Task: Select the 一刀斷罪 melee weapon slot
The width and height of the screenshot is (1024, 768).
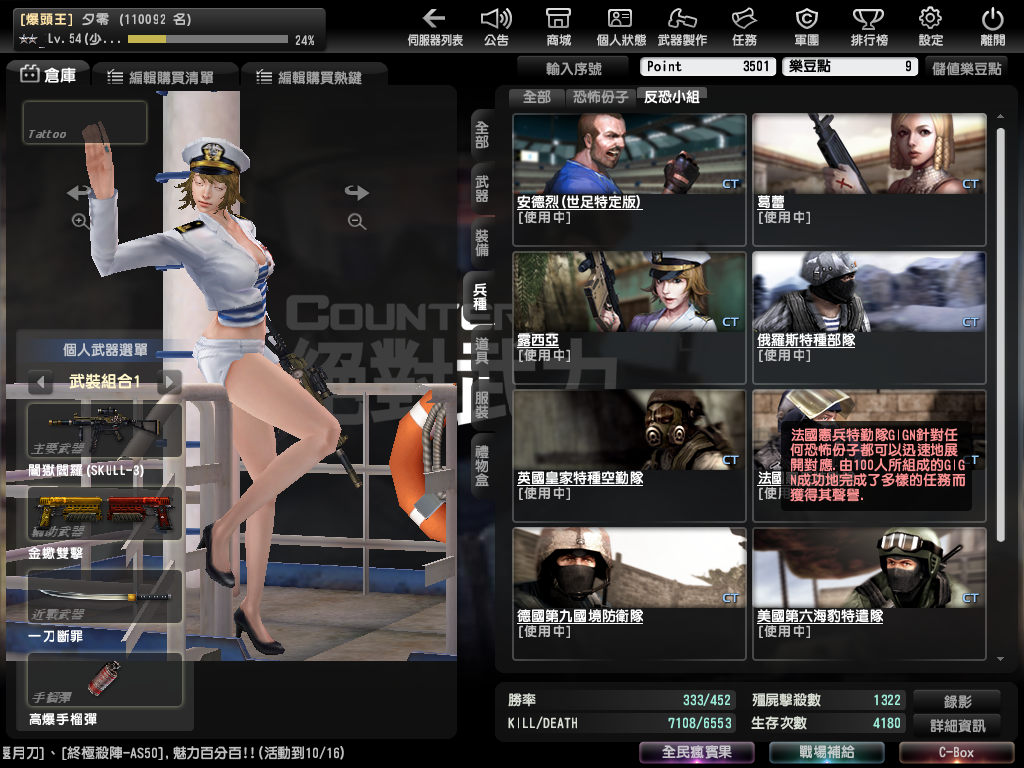Action: (x=104, y=596)
